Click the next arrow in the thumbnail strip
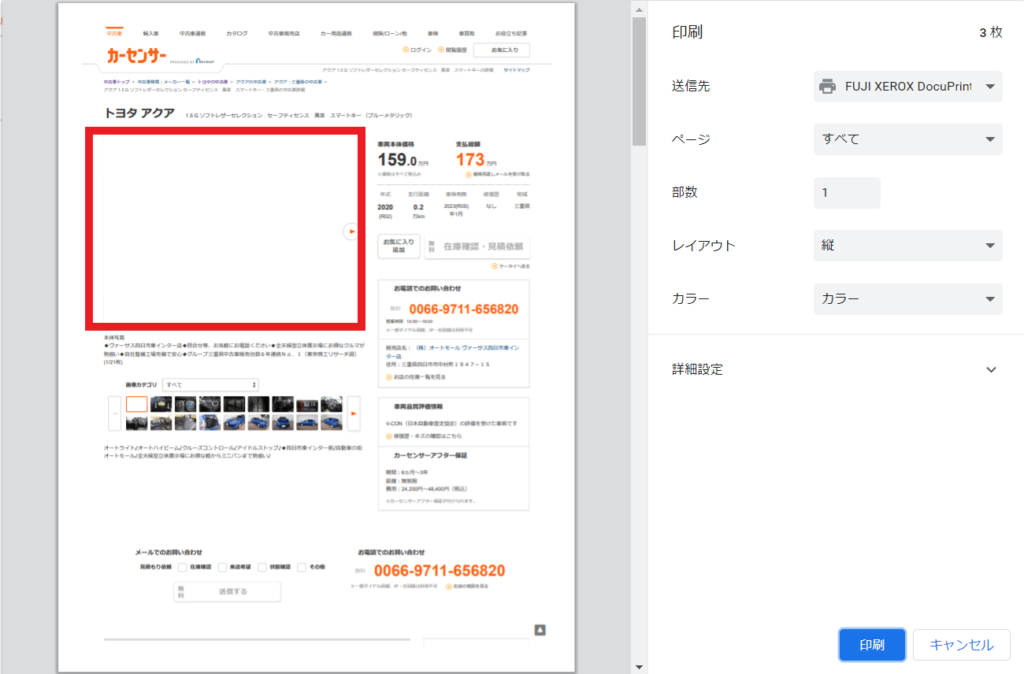The width and height of the screenshot is (1024, 674). click(353, 413)
